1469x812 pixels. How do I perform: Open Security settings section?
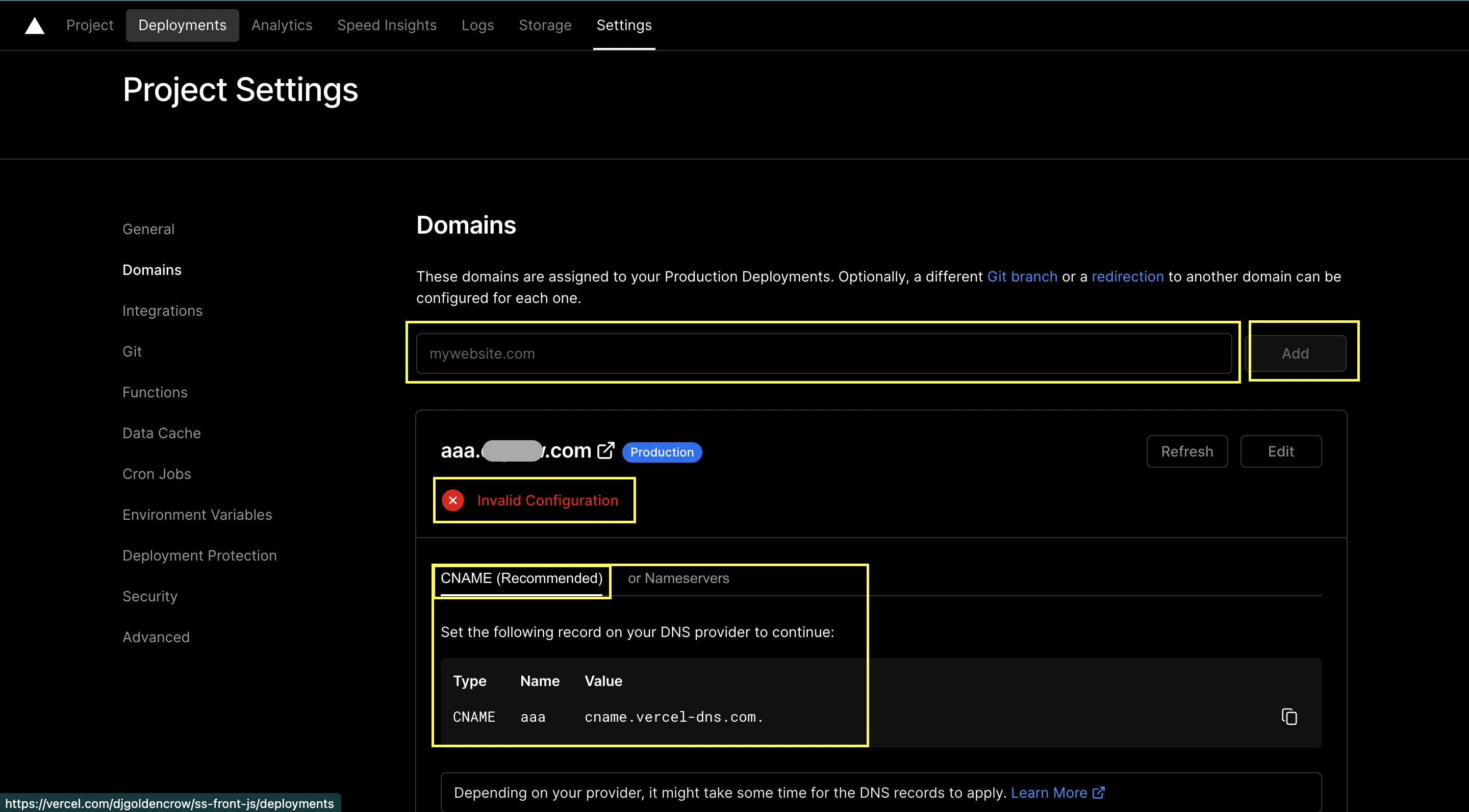coord(149,596)
